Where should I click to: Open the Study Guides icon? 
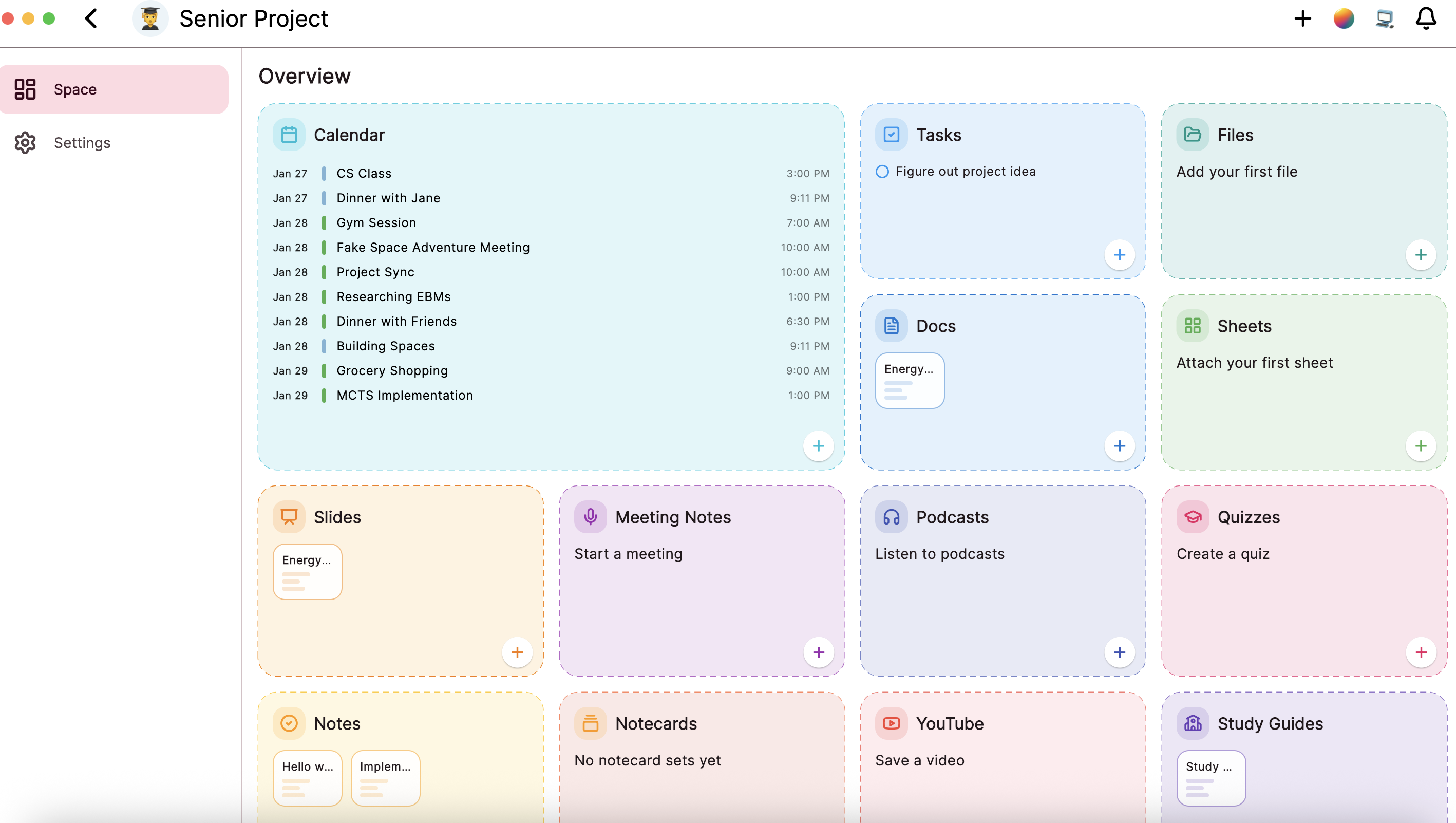click(1193, 723)
